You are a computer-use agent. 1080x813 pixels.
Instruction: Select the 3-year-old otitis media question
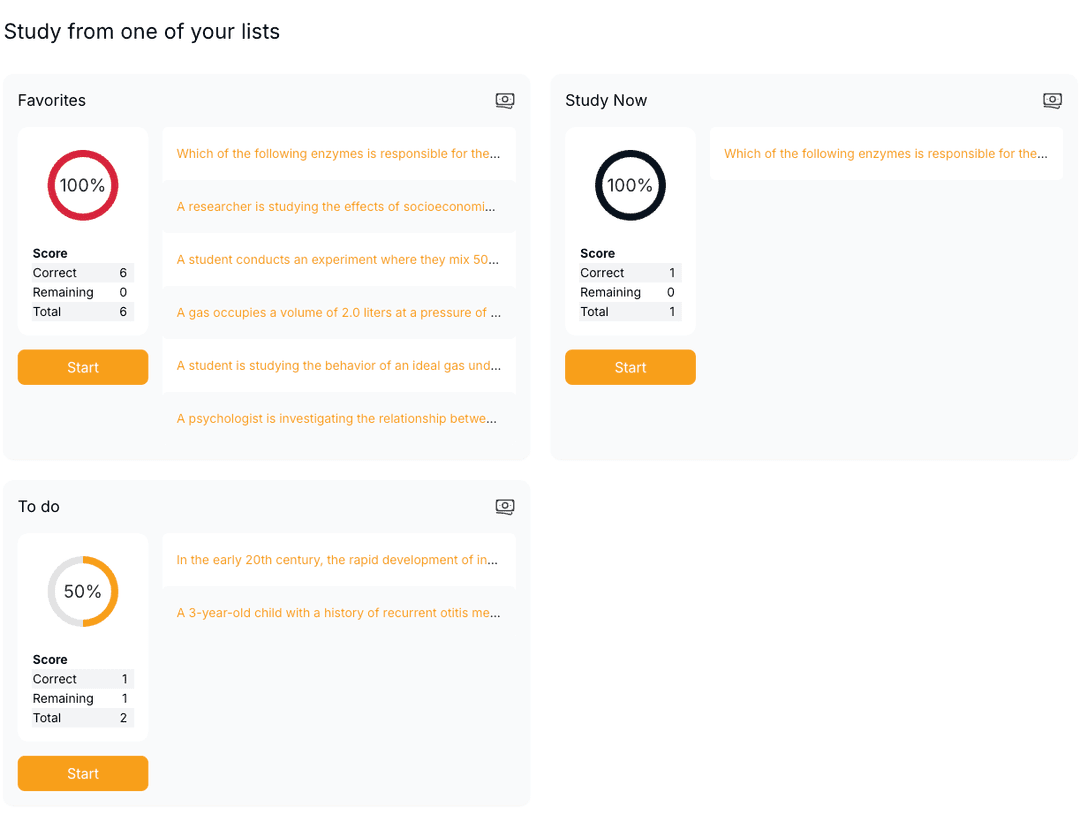[x=338, y=613]
